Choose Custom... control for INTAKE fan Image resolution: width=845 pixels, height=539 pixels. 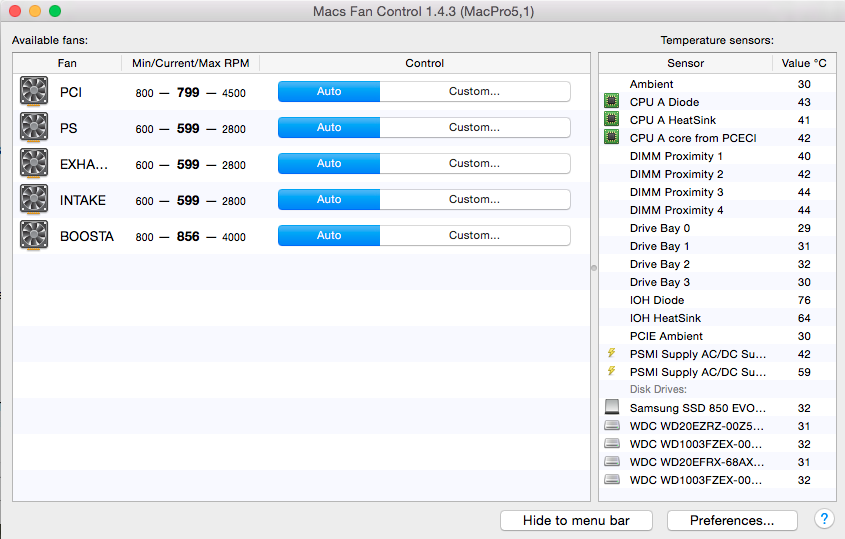point(475,199)
